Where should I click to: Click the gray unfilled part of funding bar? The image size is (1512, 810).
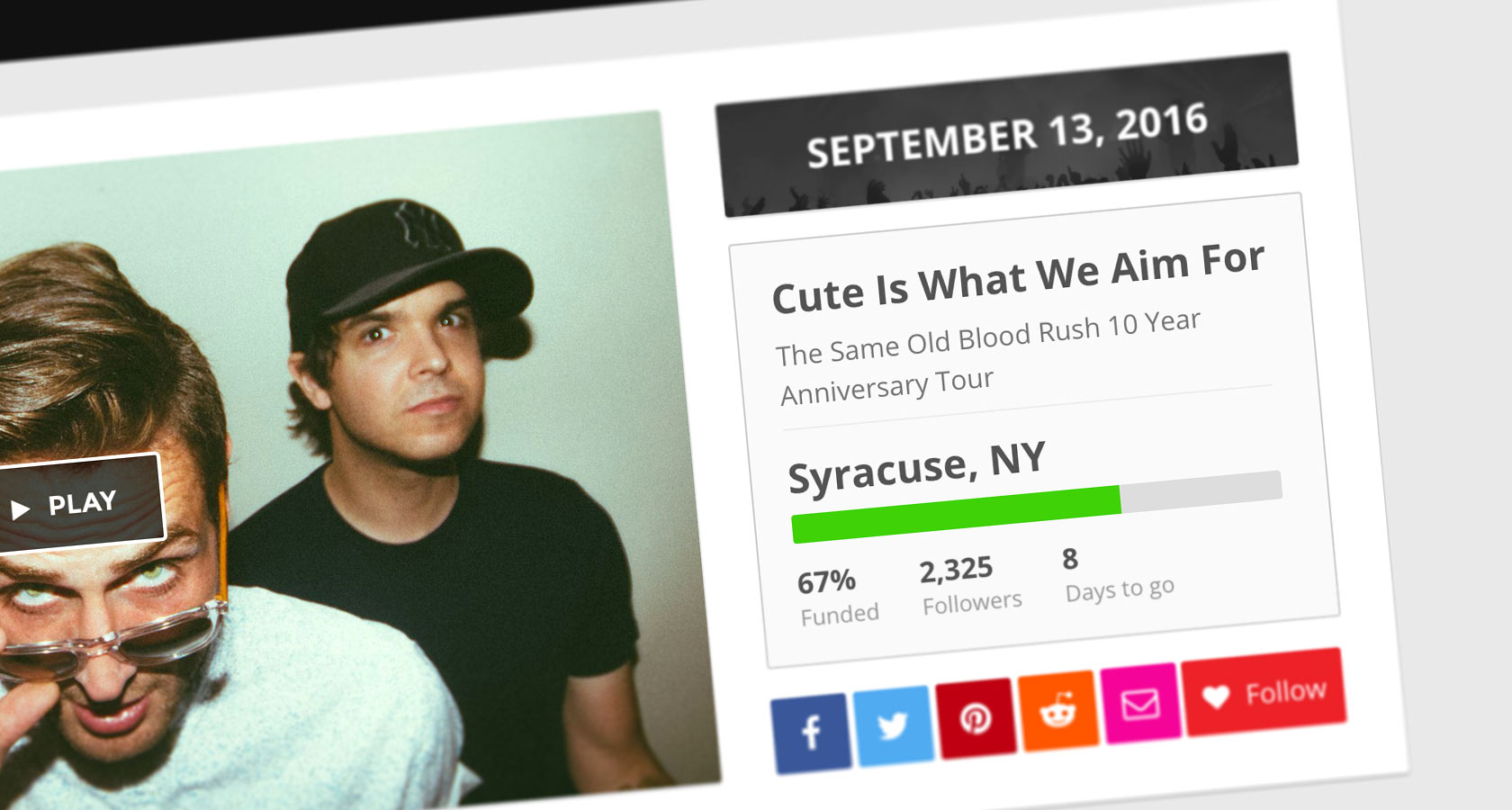(x=1201, y=491)
